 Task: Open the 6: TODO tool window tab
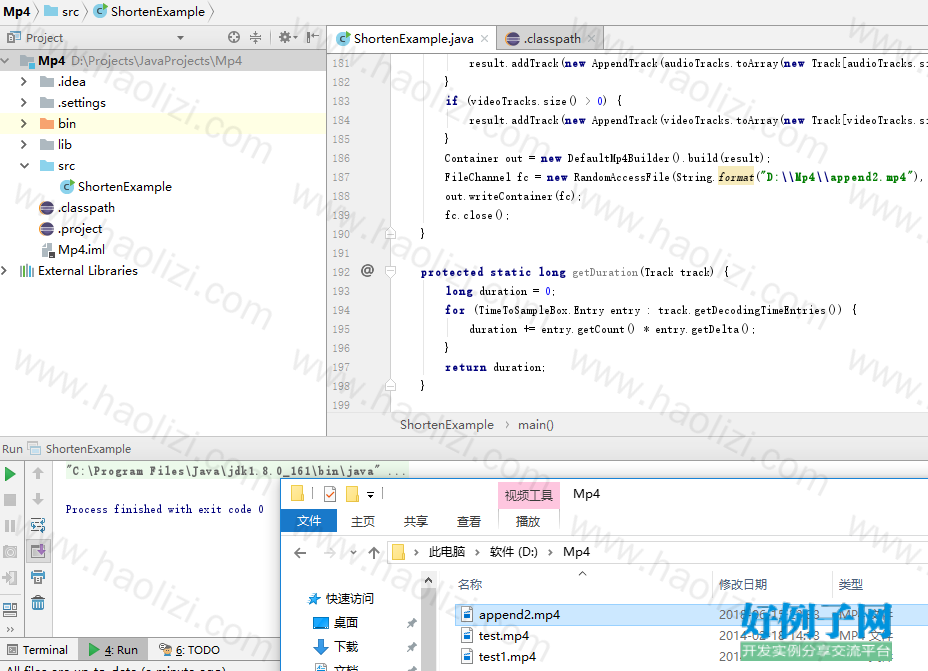[190, 650]
